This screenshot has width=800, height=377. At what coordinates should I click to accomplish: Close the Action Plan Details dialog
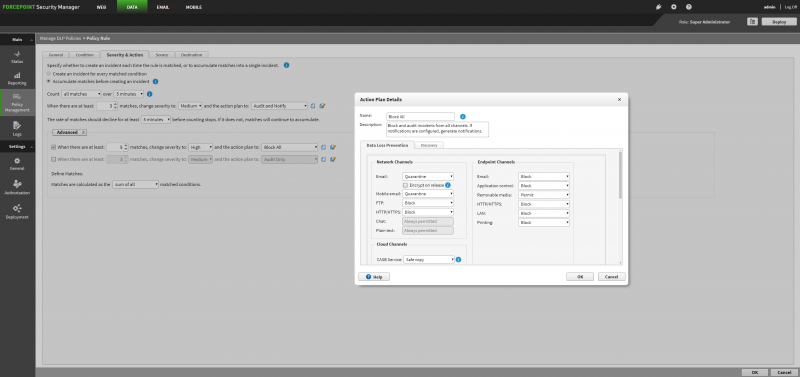(619, 99)
